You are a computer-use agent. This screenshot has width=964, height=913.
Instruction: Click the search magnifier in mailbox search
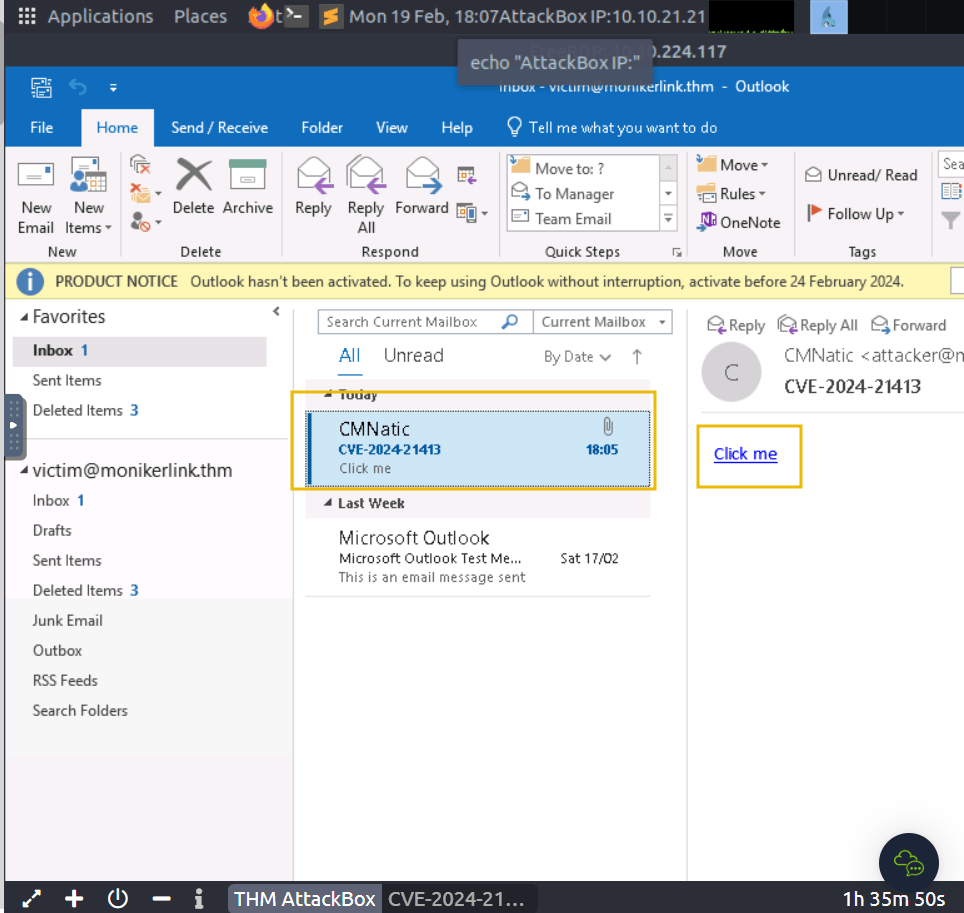(x=510, y=322)
